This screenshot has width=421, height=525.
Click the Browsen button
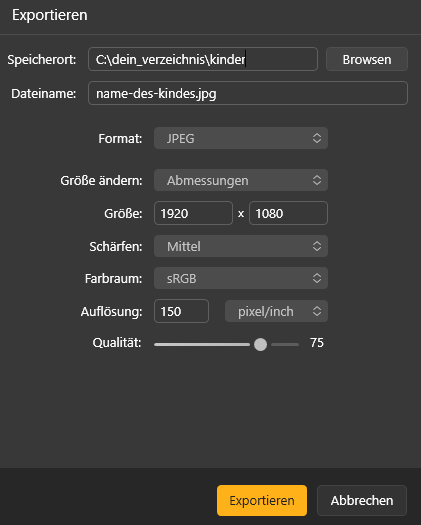coord(367,59)
